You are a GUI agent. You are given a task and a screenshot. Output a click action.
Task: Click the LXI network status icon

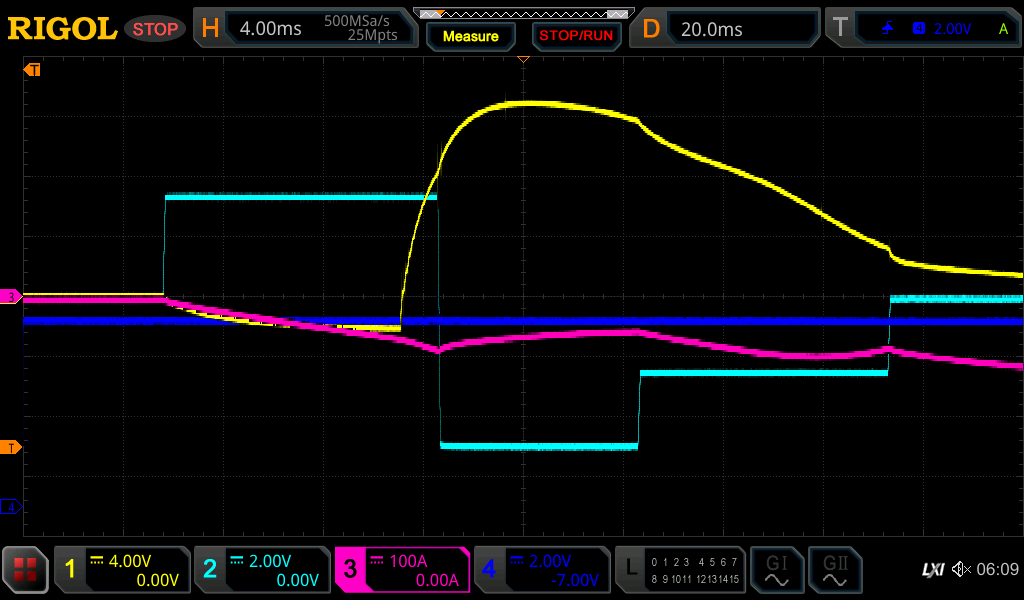[x=932, y=569]
